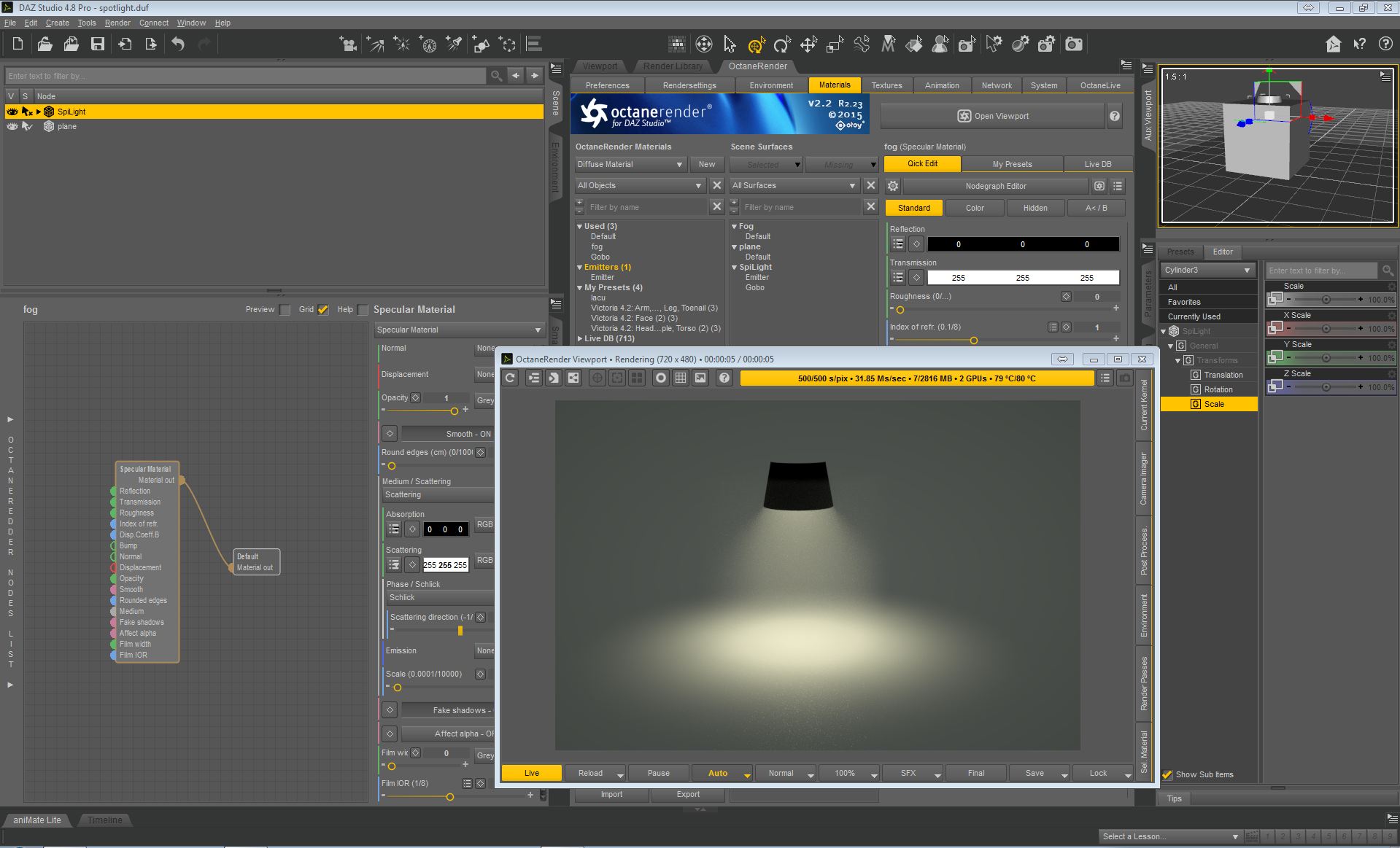Image resolution: width=1400 pixels, height=848 pixels.
Task: Switch to the Environment tab
Action: tap(771, 85)
